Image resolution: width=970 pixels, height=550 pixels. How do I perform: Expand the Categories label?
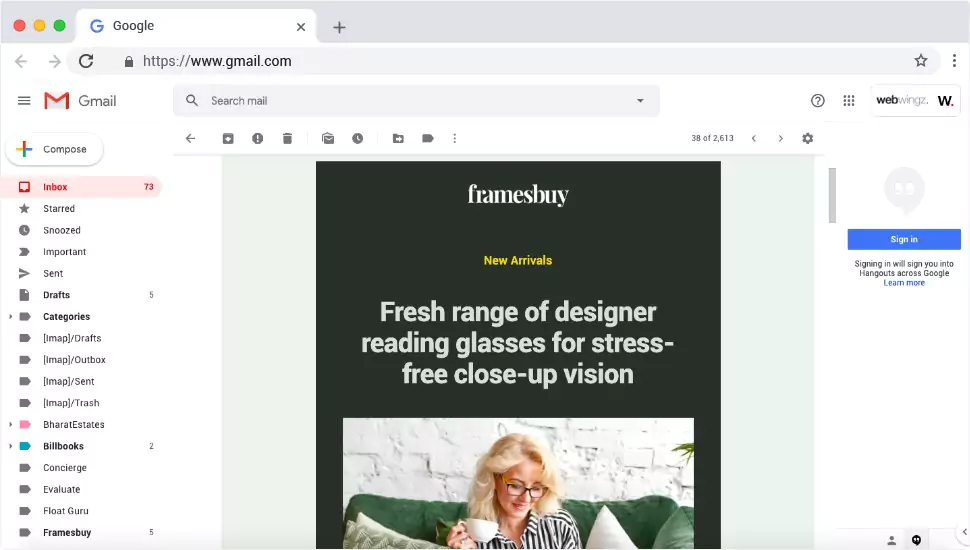pyautogui.click(x=10, y=317)
